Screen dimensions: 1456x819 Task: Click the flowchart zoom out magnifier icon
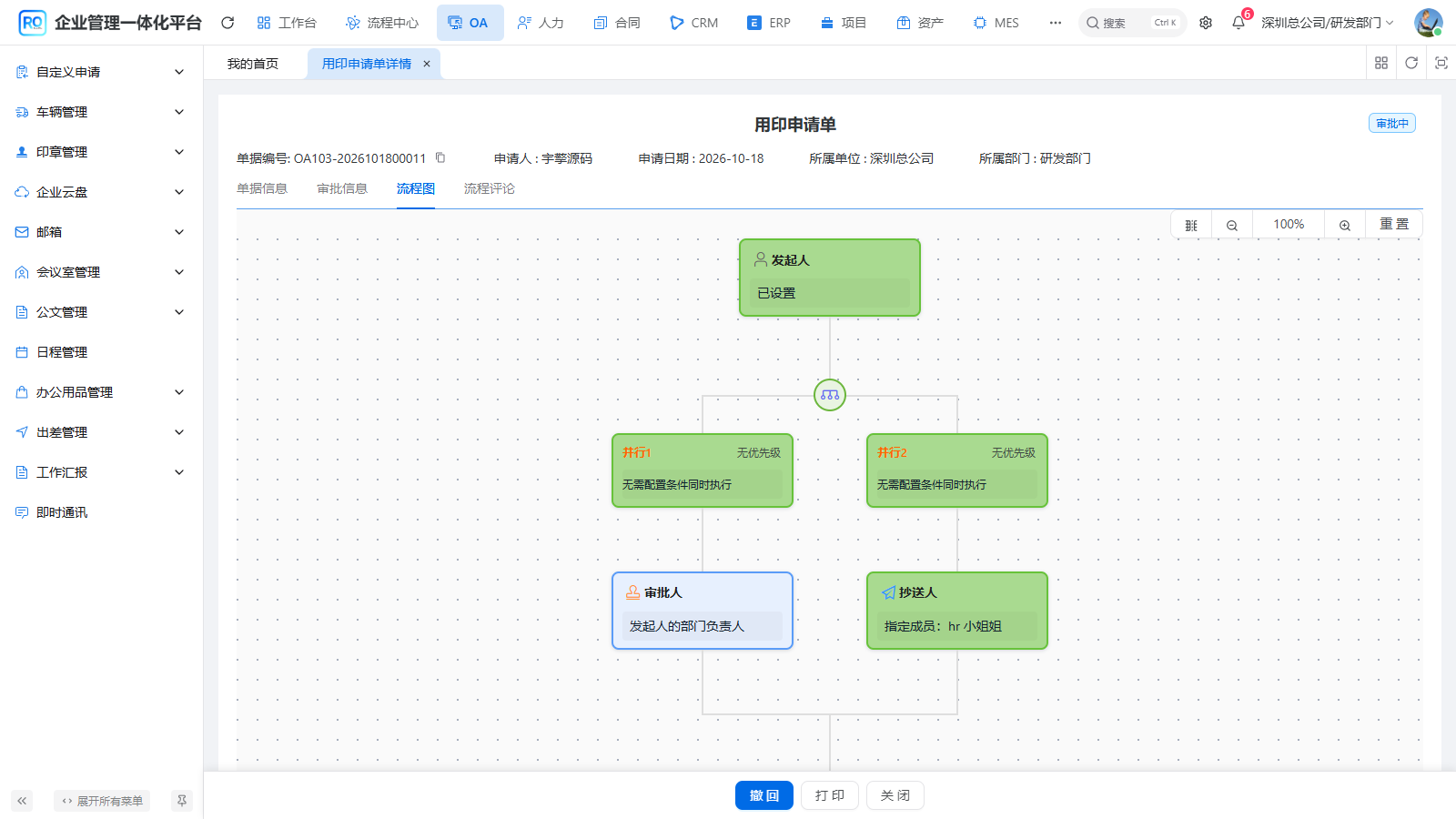point(1232,225)
